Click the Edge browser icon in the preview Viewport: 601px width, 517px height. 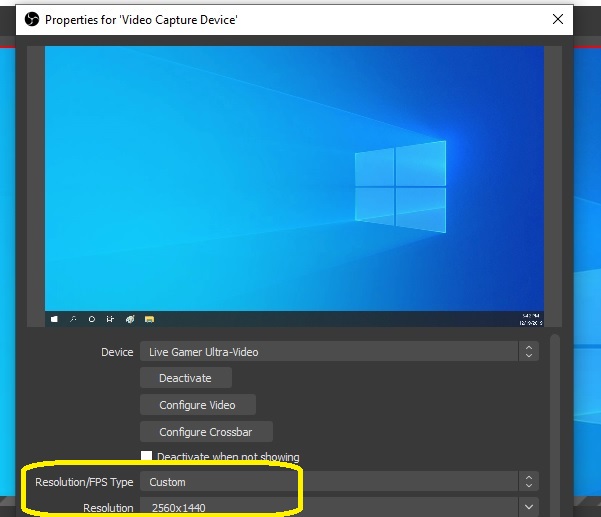pos(129,319)
